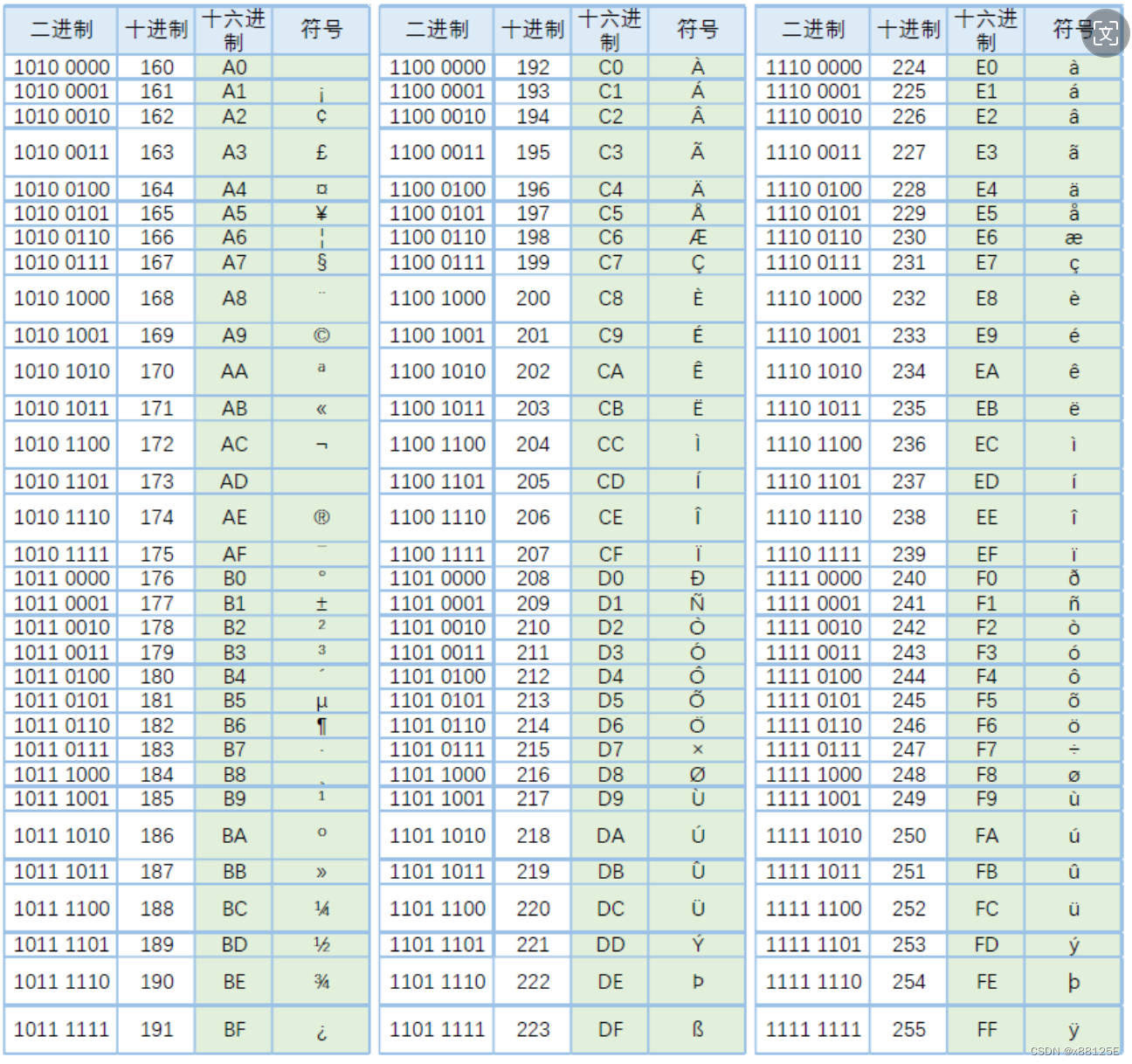Select hex code B5
This screenshot has width=1132, height=1064.
tap(234, 701)
